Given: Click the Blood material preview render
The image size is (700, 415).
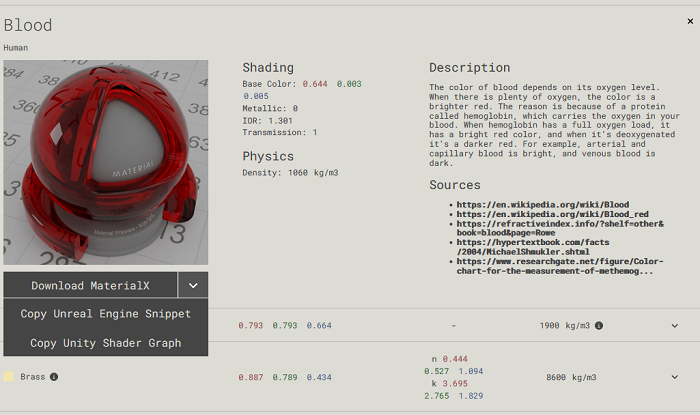Looking at the screenshot, I should coord(106,162).
